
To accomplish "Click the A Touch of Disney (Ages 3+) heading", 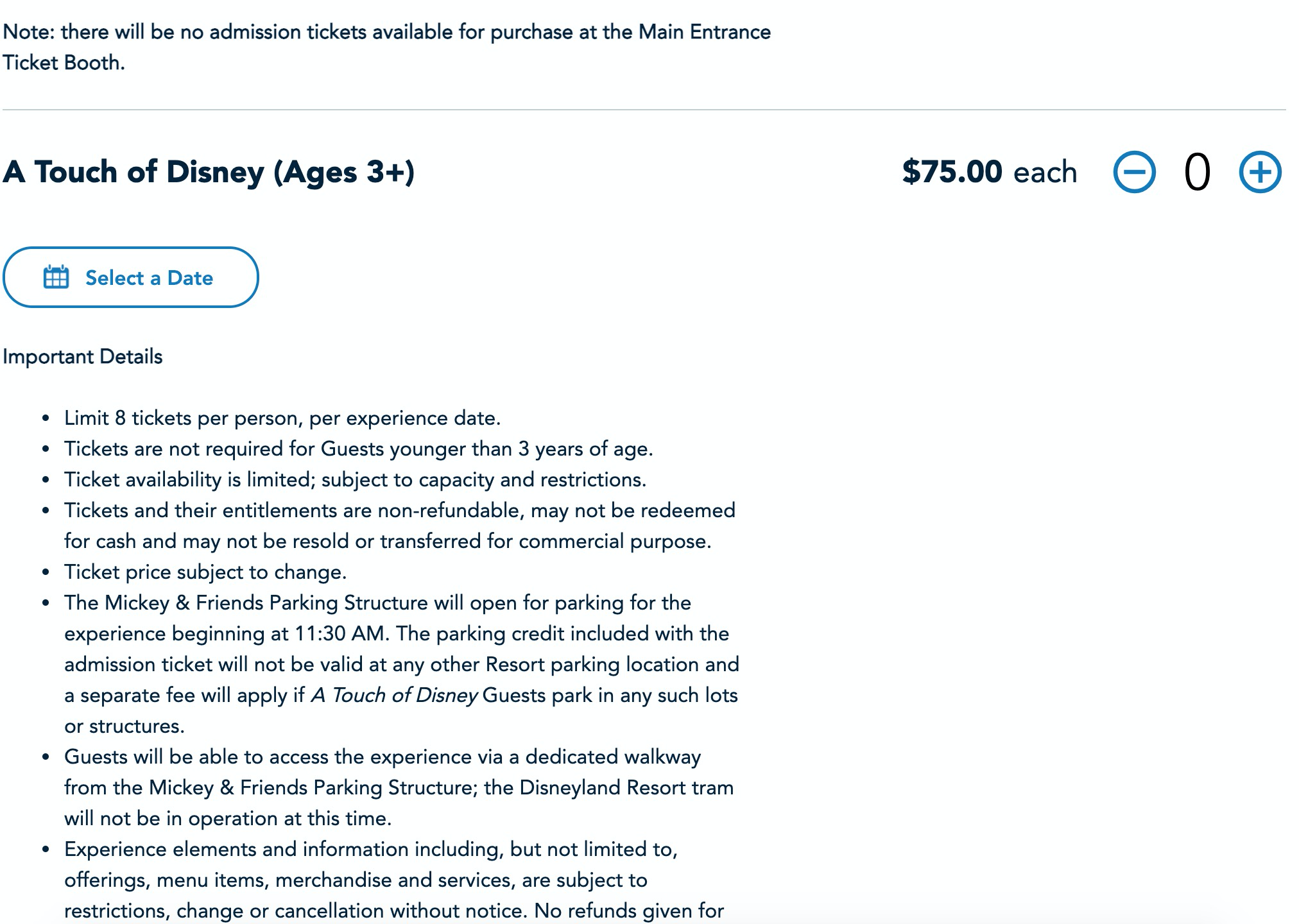I will pos(209,172).
